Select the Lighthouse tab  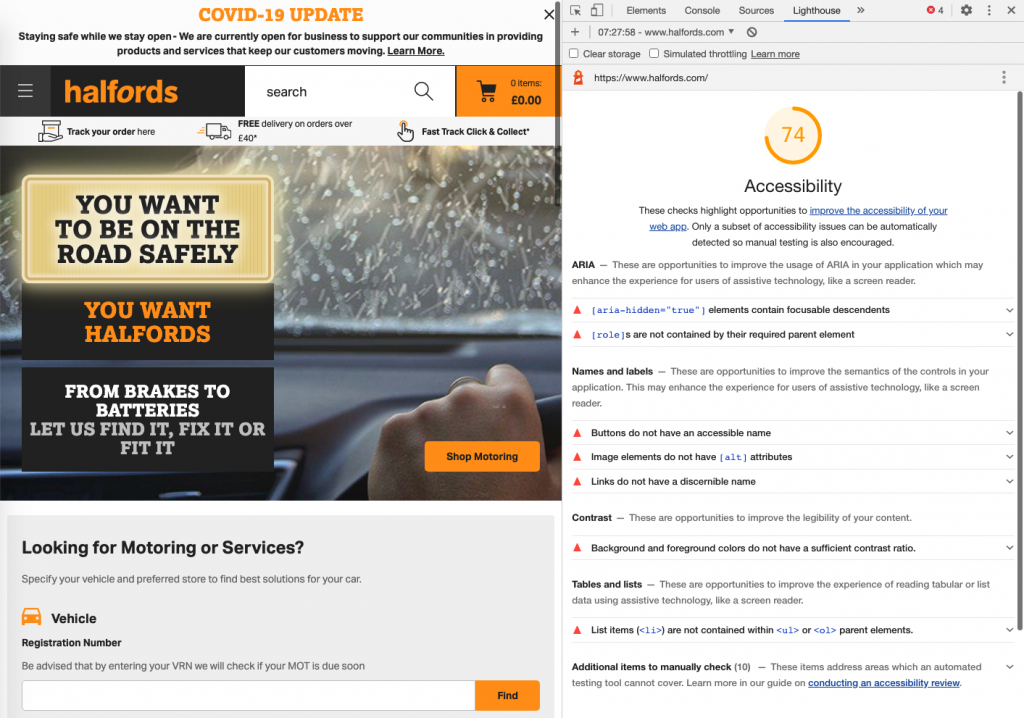(x=816, y=10)
